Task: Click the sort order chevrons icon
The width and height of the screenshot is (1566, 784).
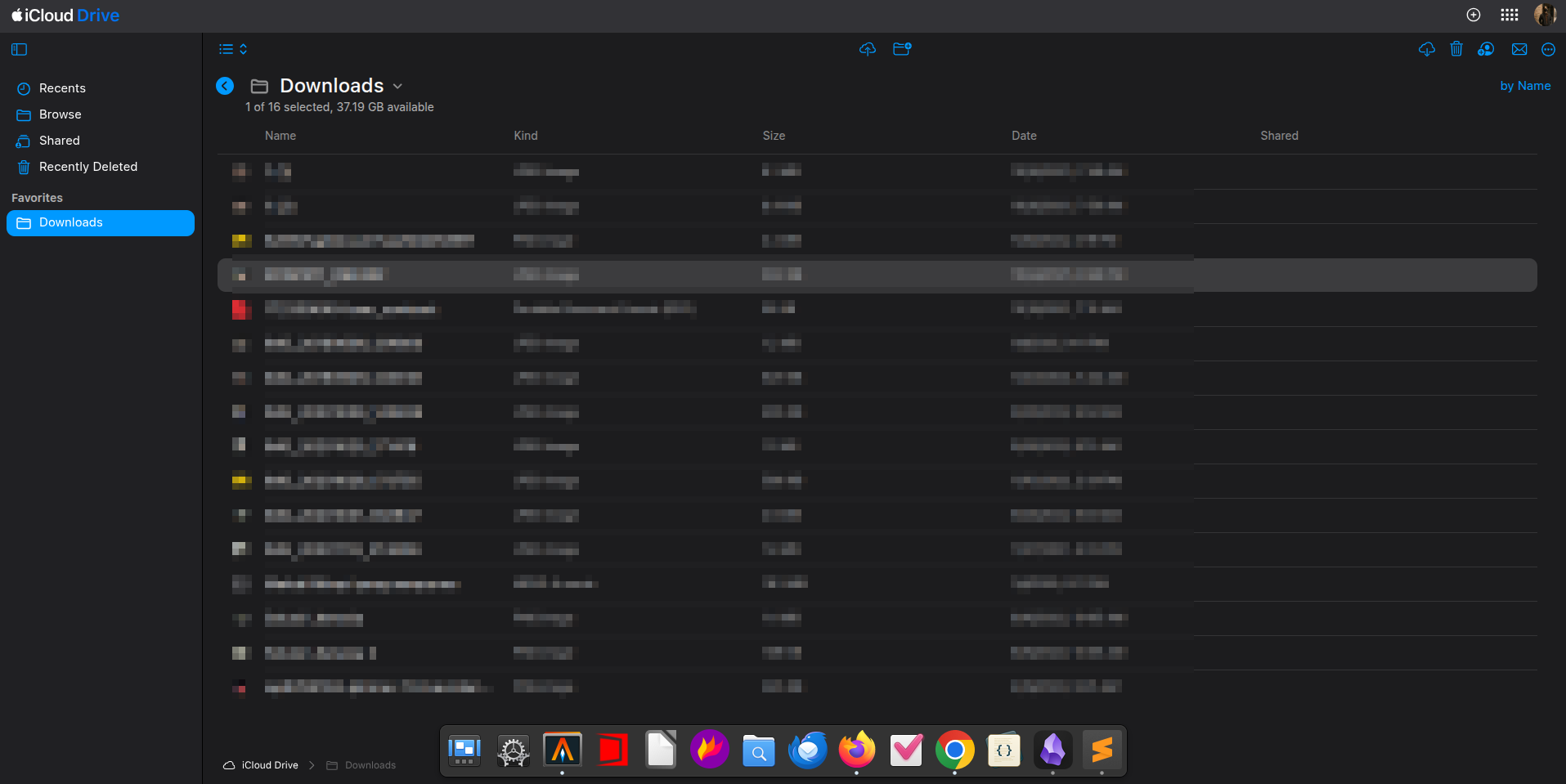Action: [x=242, y=49]
